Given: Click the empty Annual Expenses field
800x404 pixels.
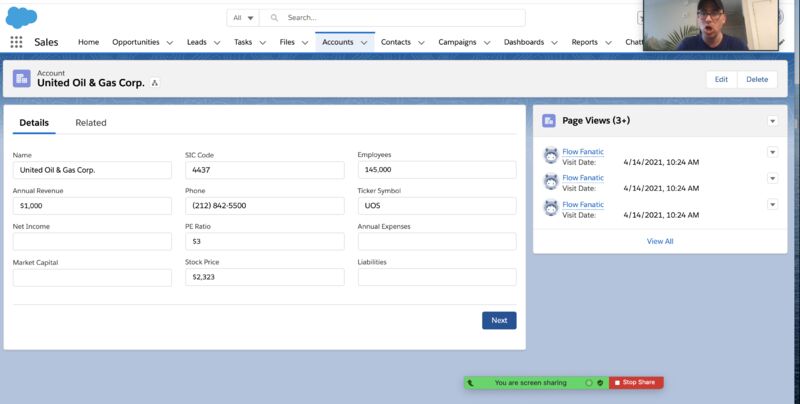Looking at the screenshot, I should 437,242.
